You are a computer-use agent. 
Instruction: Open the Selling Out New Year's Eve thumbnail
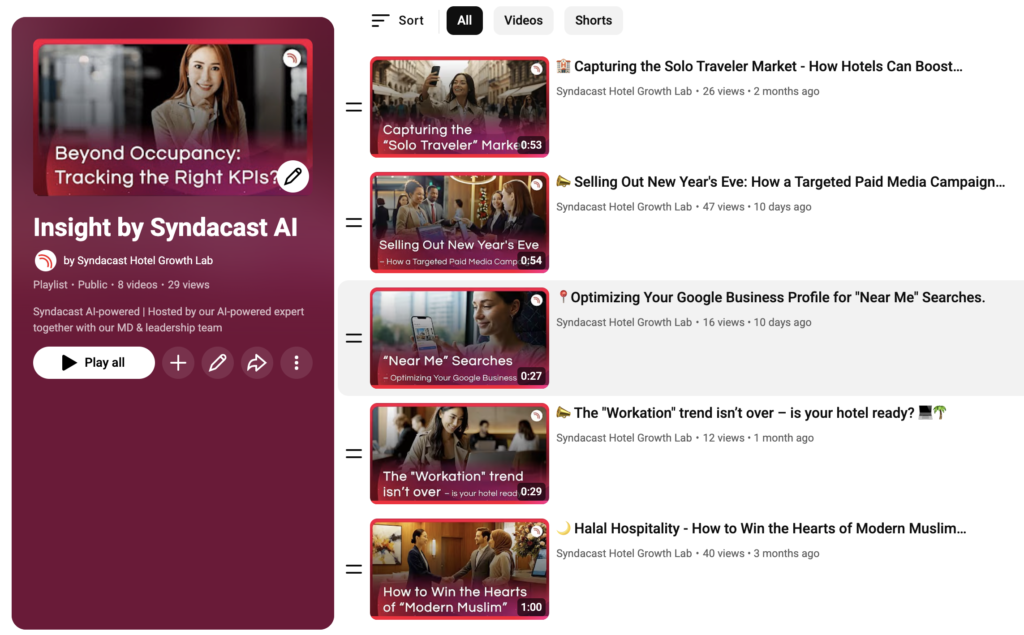459,222
